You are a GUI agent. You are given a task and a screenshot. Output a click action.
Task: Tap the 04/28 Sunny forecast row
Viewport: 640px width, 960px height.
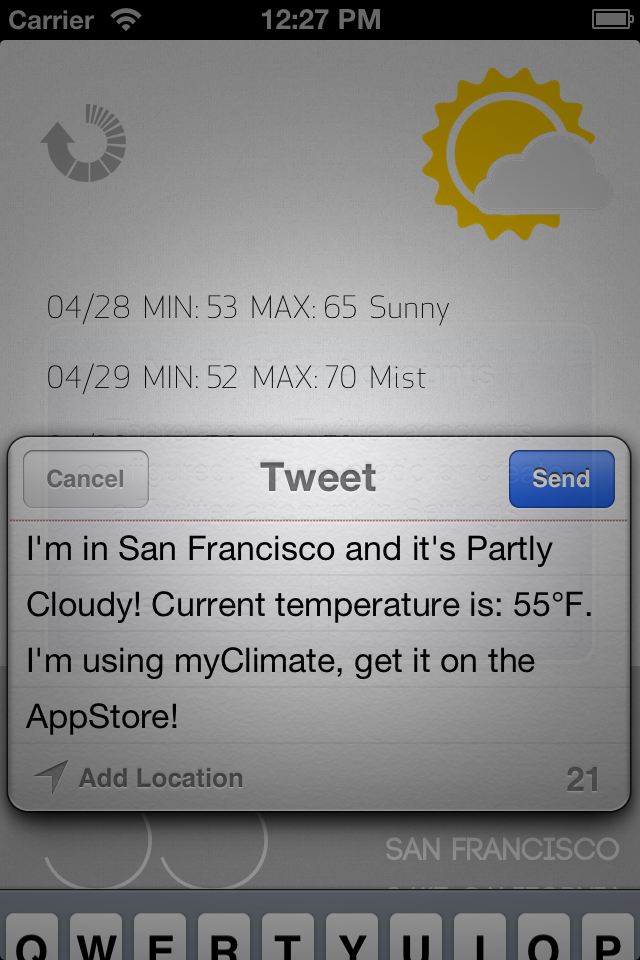click(x=248, y=307)
